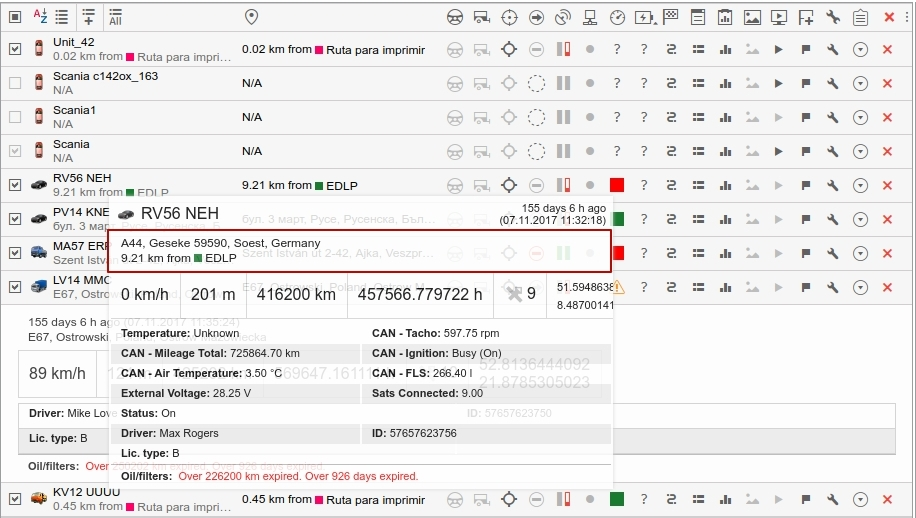Click crosshair tracking icon for KV12 UUUU

pos(509,499)
